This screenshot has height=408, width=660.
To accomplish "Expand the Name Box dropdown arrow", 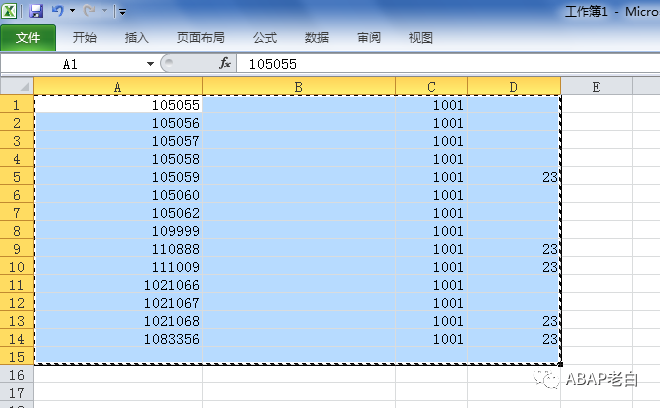I will tap(150, 64).
